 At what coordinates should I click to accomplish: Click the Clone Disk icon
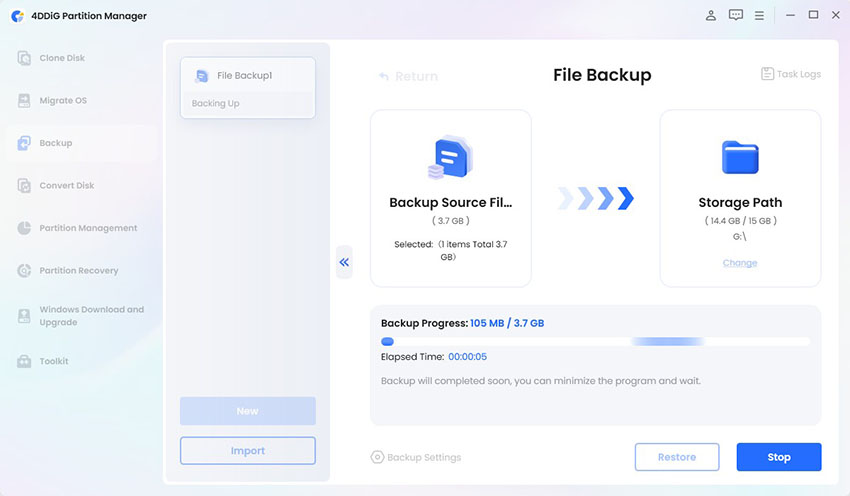click(x=24, y=58)
